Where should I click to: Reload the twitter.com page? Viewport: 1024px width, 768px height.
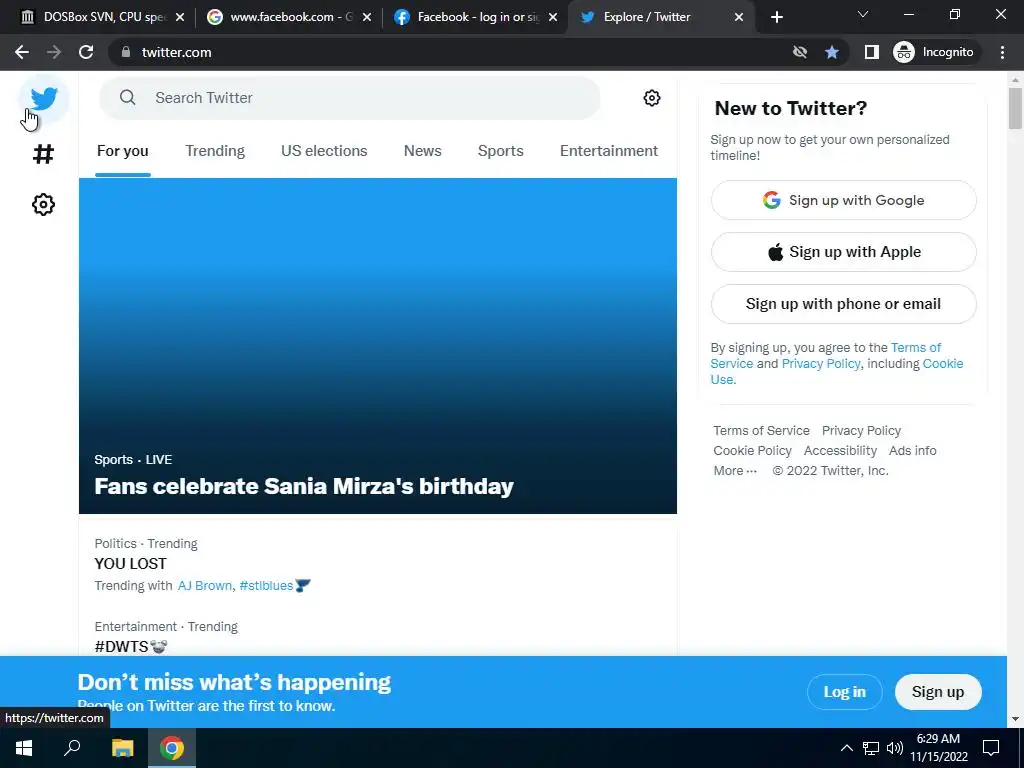pyautogui.click(x=86, y=52)
